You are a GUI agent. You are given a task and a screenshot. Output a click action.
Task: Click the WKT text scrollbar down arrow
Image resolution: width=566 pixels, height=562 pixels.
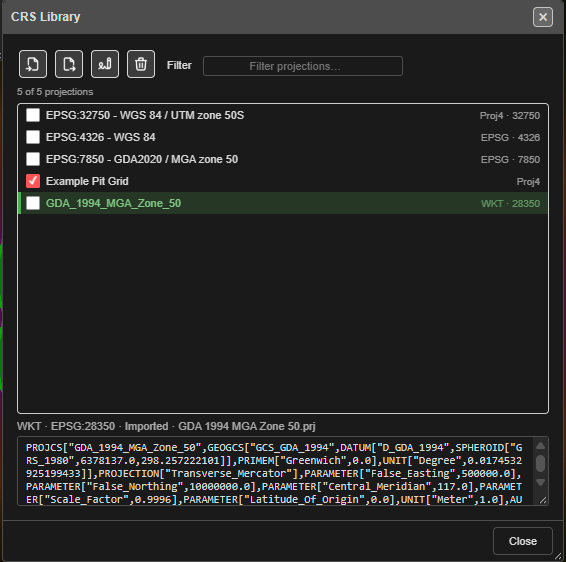pyautogui.click(x=540, y=483)
